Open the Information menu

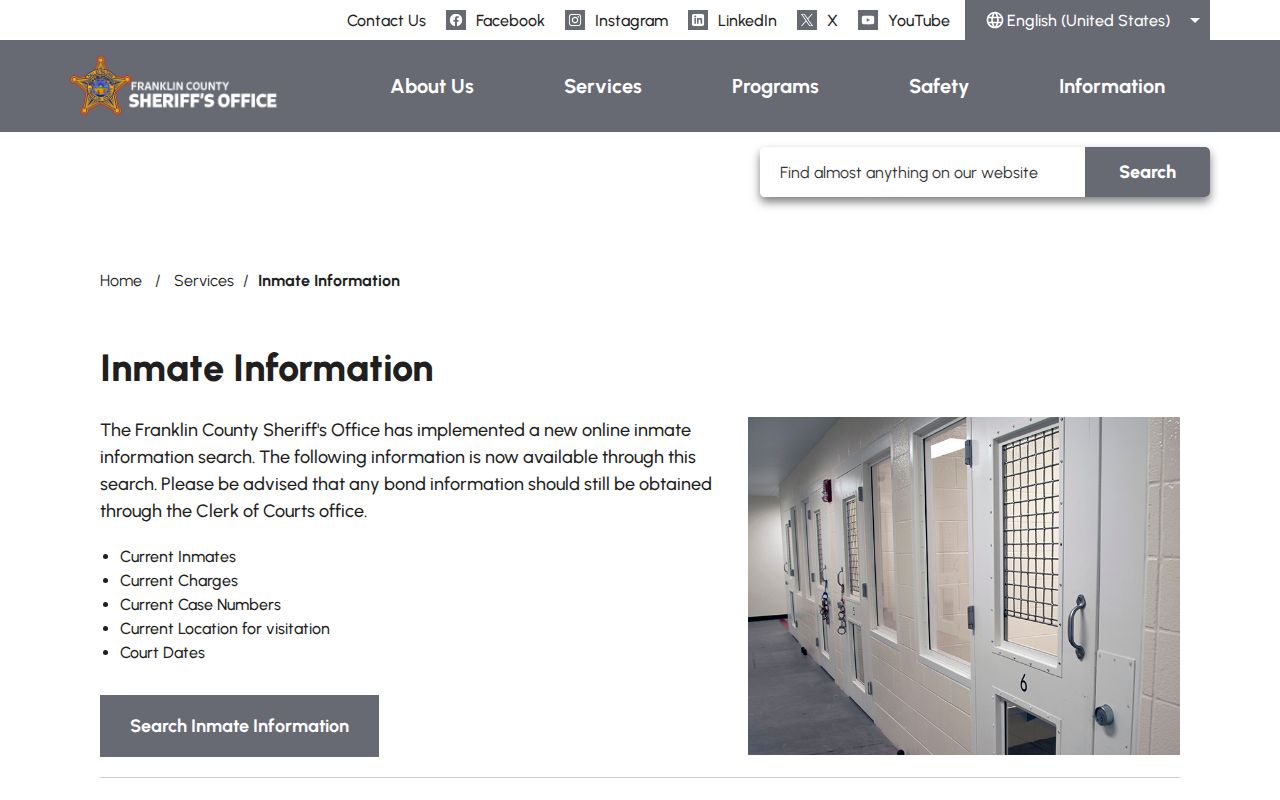point(1112,86)
